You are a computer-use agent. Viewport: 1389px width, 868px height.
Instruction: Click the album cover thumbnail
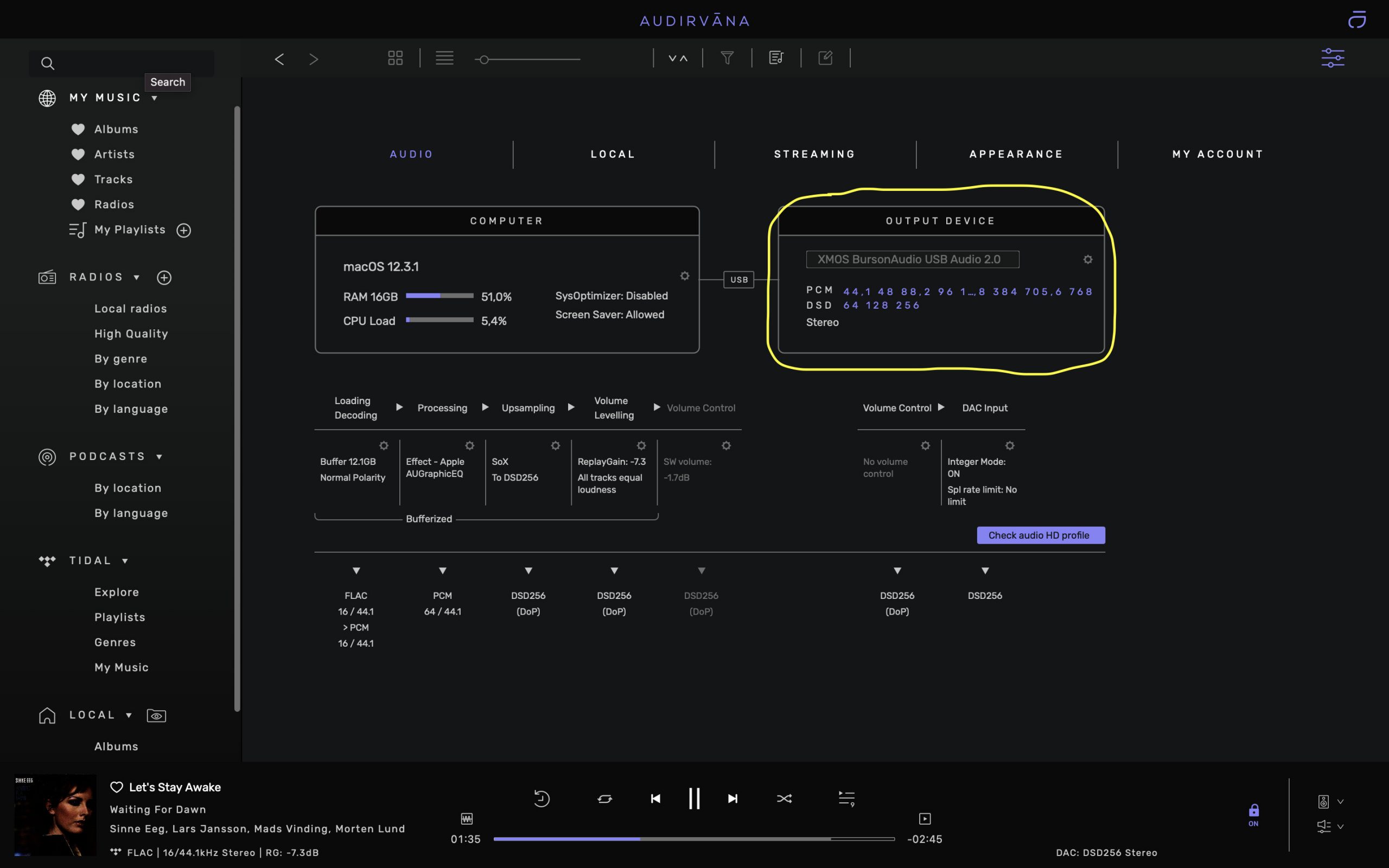click(x=55, y=815)
